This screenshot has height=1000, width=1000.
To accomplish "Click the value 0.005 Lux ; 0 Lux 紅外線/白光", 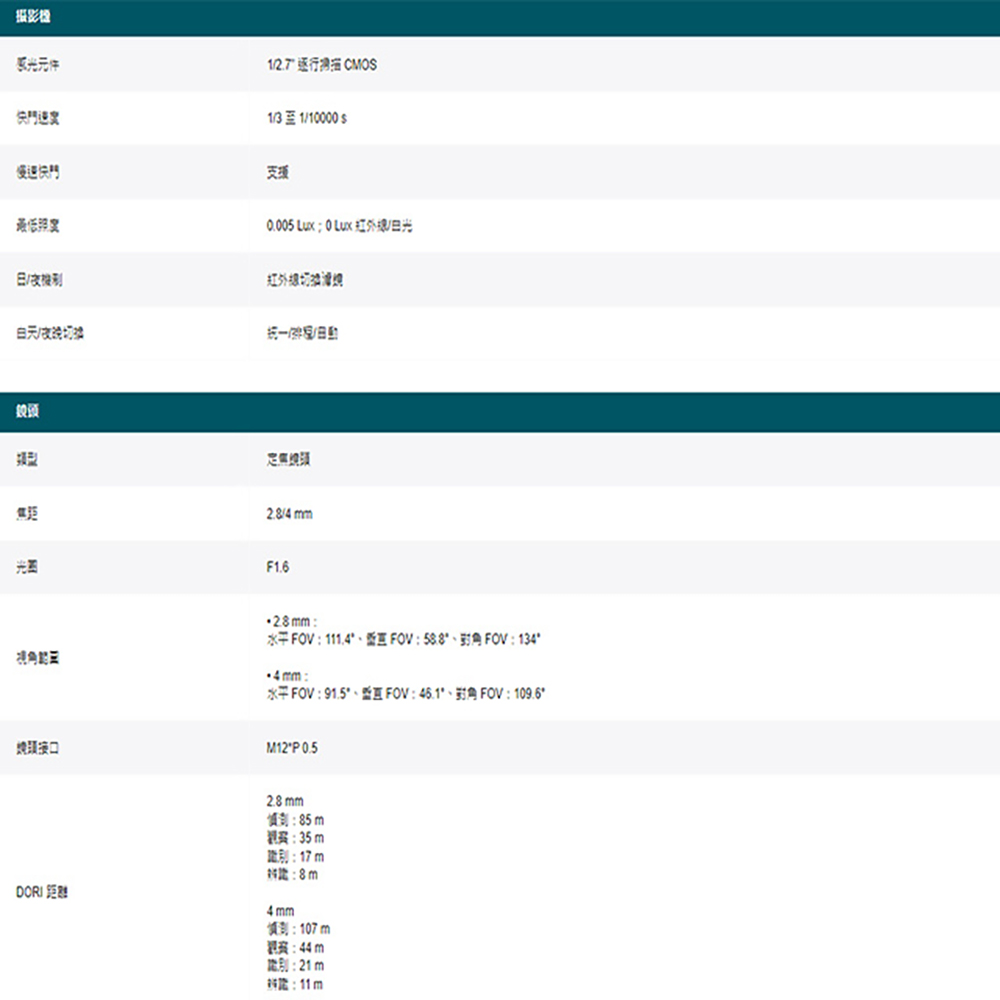I will coord(339,225).
